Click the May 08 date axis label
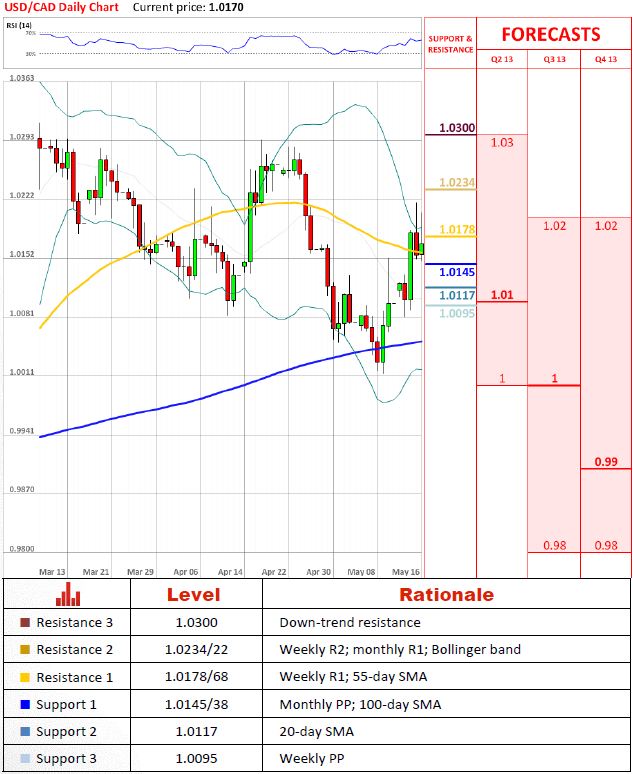Image resolution: width=633 pixels, height=774 pixels. (x=361, y=572)
